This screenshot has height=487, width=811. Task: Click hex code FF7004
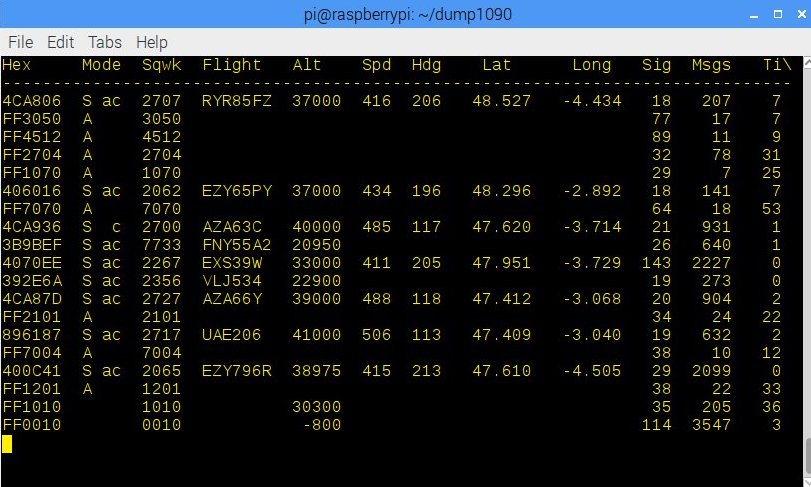point(32,353)
